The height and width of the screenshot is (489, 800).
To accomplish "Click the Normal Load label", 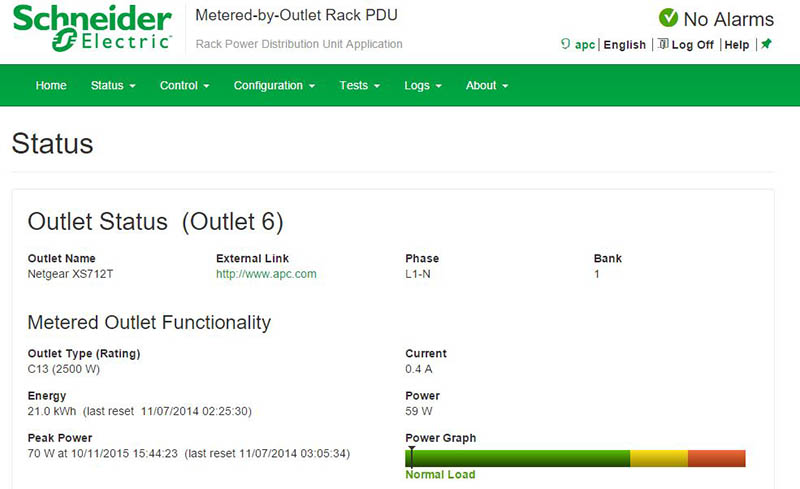I will coord(440,474).
